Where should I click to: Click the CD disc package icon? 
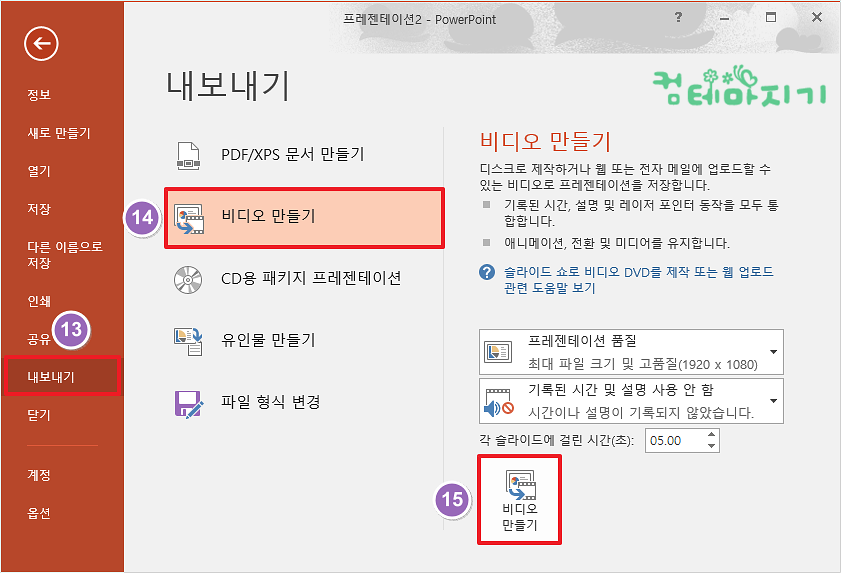coord(188,280)
